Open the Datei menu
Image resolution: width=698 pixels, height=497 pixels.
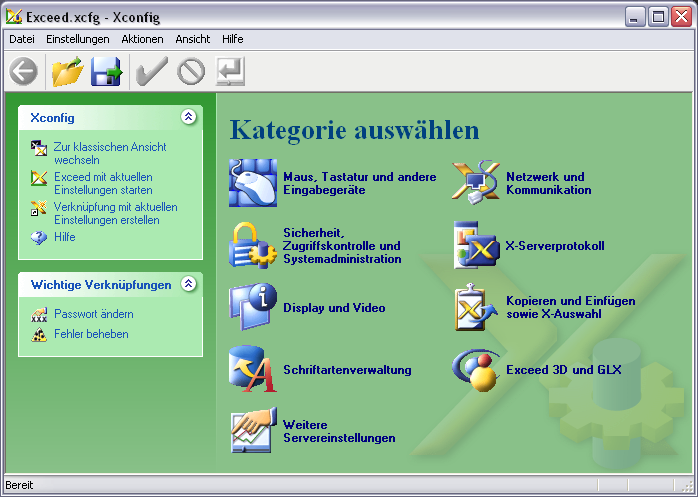[22, 39]
